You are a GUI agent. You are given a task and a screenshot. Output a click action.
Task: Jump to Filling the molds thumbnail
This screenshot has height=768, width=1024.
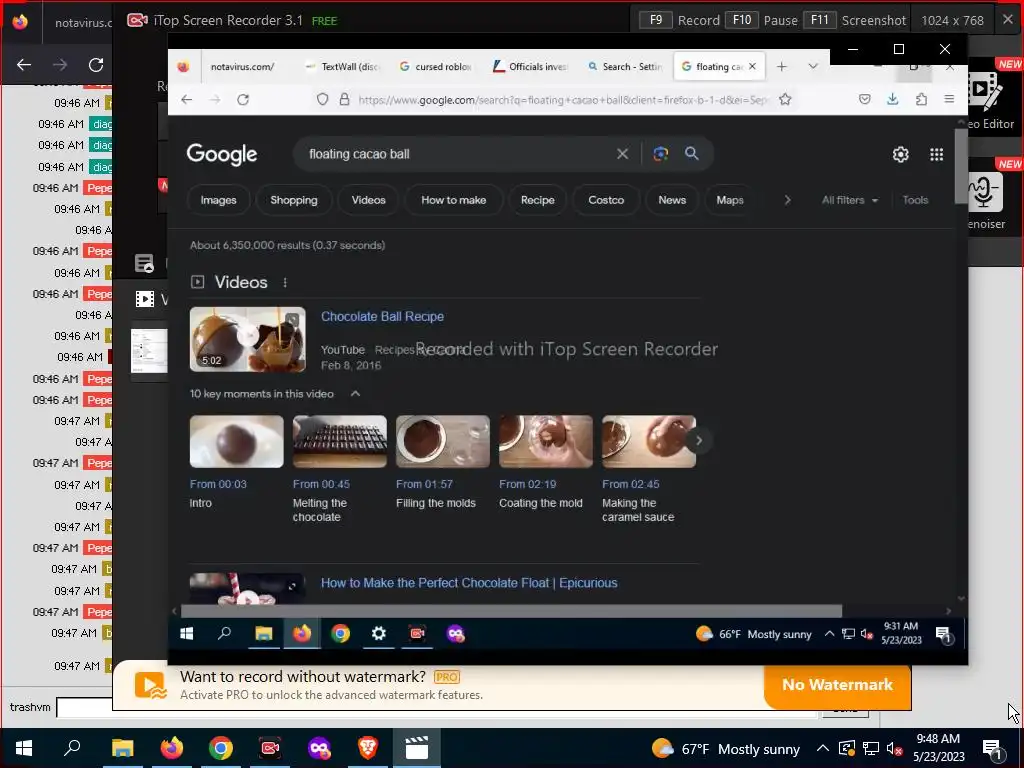point(443,441)
